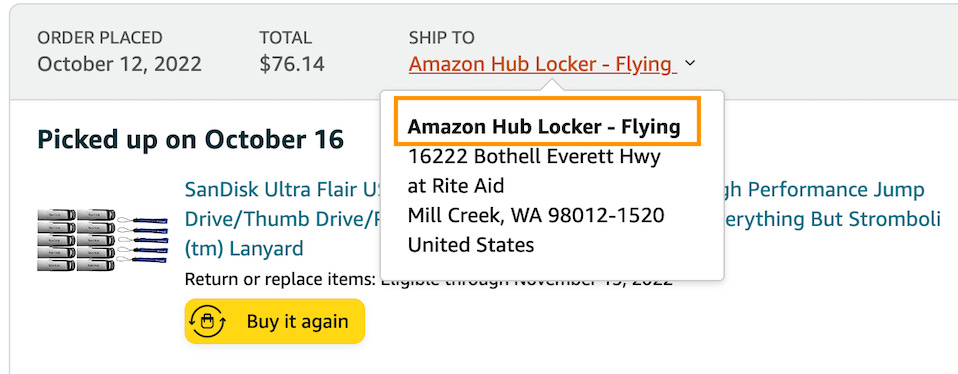The height and width of the screenshot is (374, 958).
Task: Expand the Ship To chevron arrow
Action: click(x=690, y=64)
